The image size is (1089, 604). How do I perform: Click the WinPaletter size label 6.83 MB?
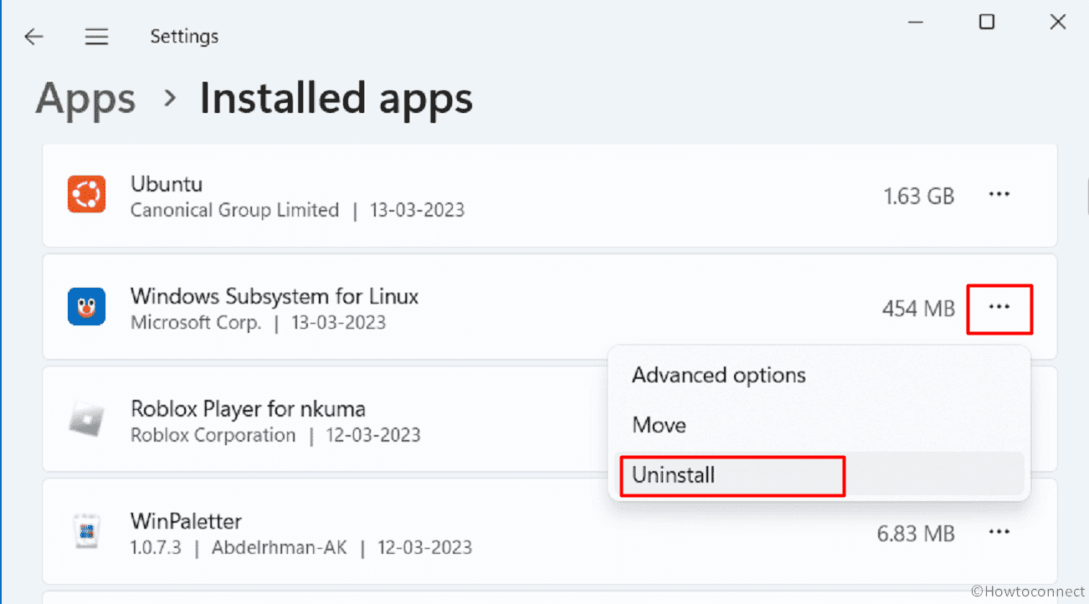pos(915,533)
